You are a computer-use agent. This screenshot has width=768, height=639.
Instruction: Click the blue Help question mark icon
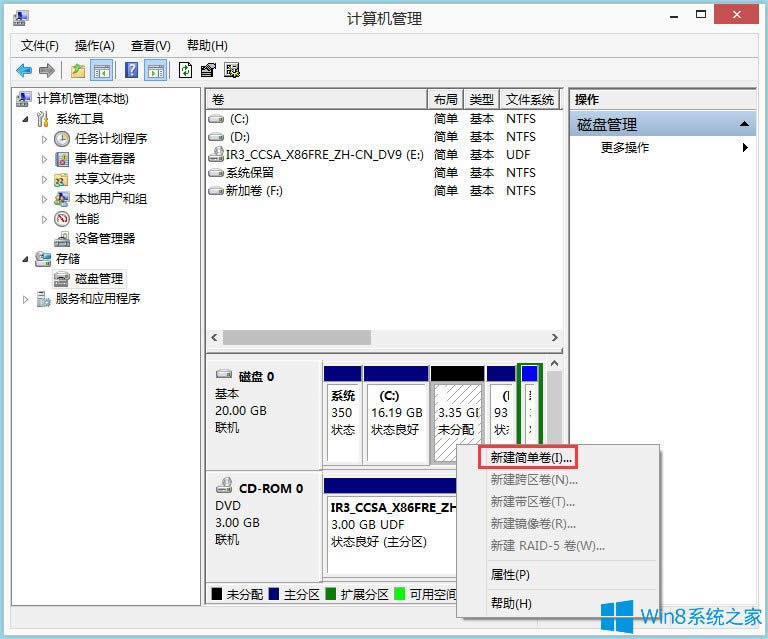(x=131, y=71)
